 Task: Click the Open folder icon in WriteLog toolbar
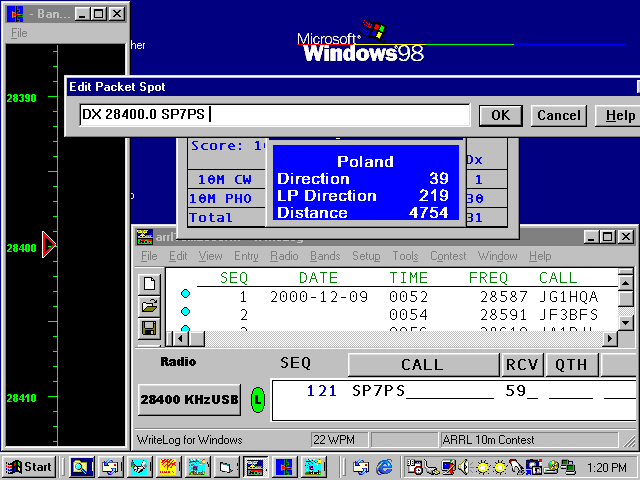149,306
